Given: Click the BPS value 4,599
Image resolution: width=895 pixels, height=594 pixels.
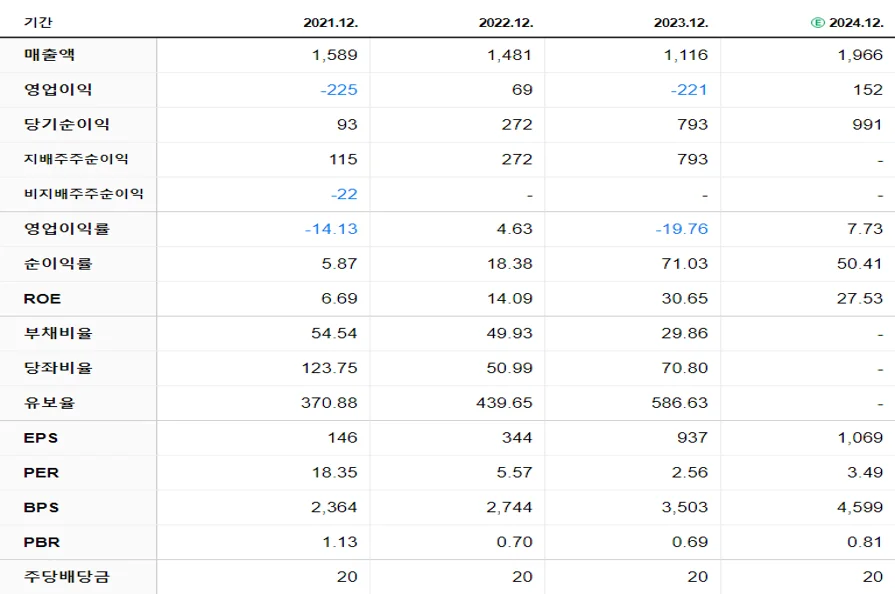Looking at the screenshot, I should [x=860, y=508].
